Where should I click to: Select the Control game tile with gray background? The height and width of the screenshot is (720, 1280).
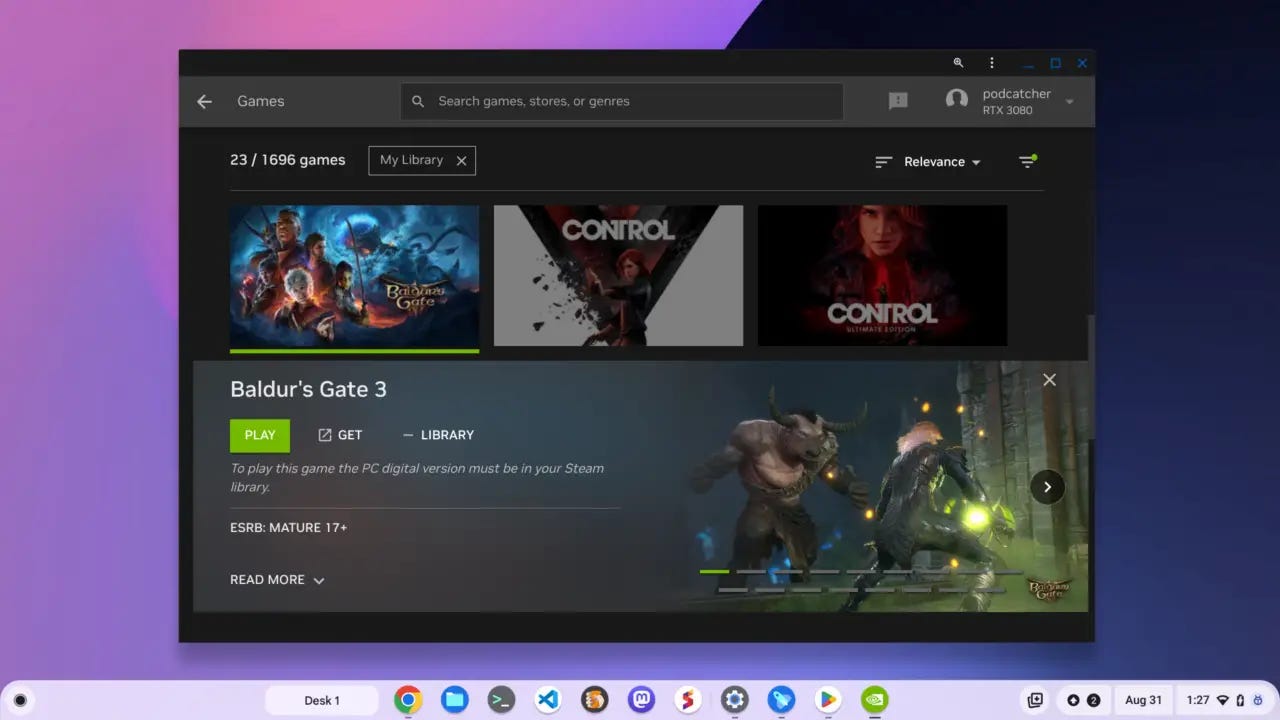tap(618, 276)
